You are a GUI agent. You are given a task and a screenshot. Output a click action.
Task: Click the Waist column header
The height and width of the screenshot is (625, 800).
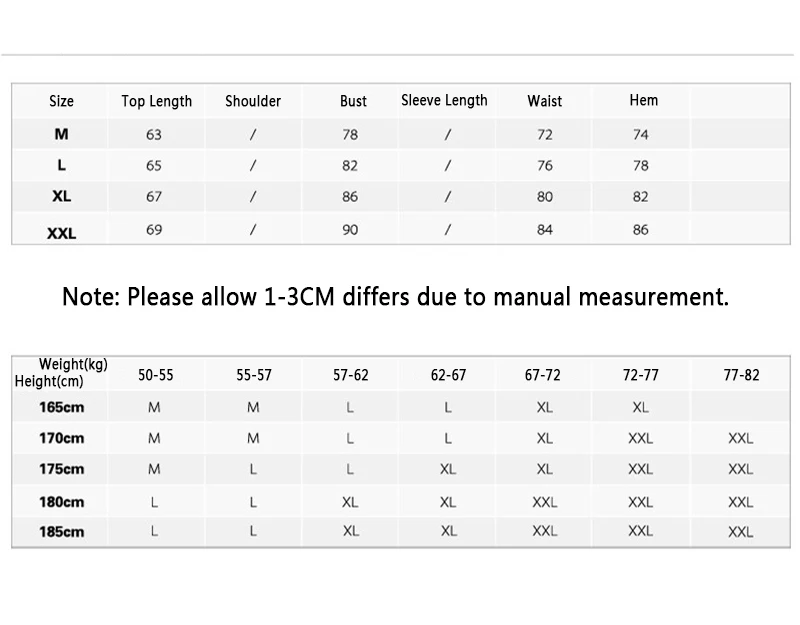click(545, 101)
